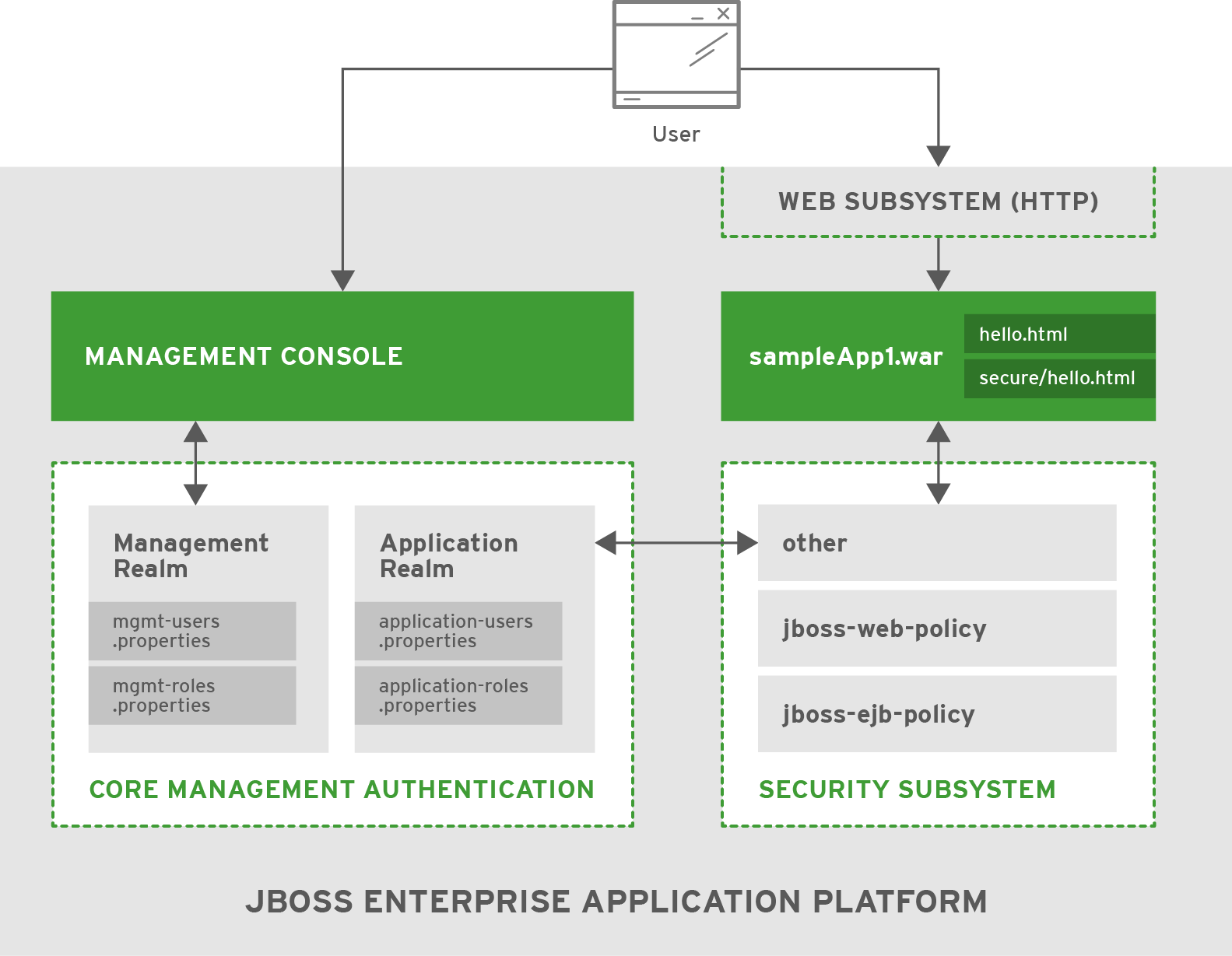1232x956 pixels.
Task: Click mgmt-roles.properties file box
Action: point(192,695)
